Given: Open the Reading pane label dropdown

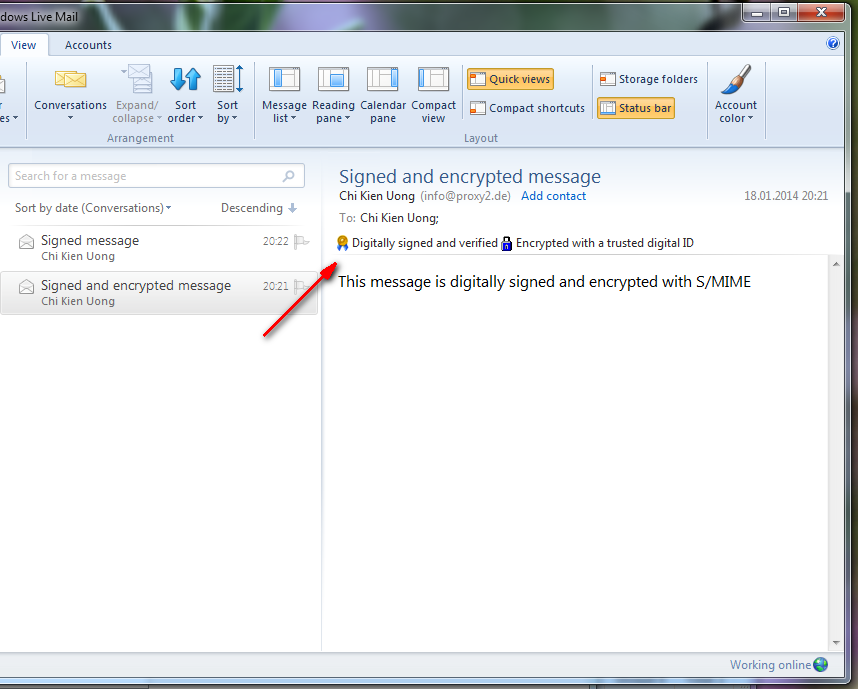Looking at the screenshot, I should coord(333,112).
